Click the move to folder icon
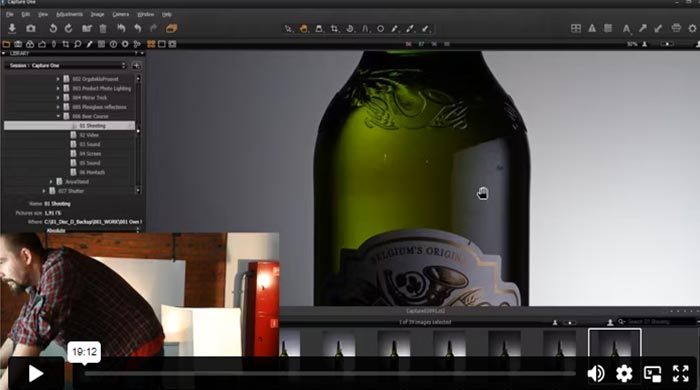The width and height of the screenshot is (700, 390). (x=87, y=29)
